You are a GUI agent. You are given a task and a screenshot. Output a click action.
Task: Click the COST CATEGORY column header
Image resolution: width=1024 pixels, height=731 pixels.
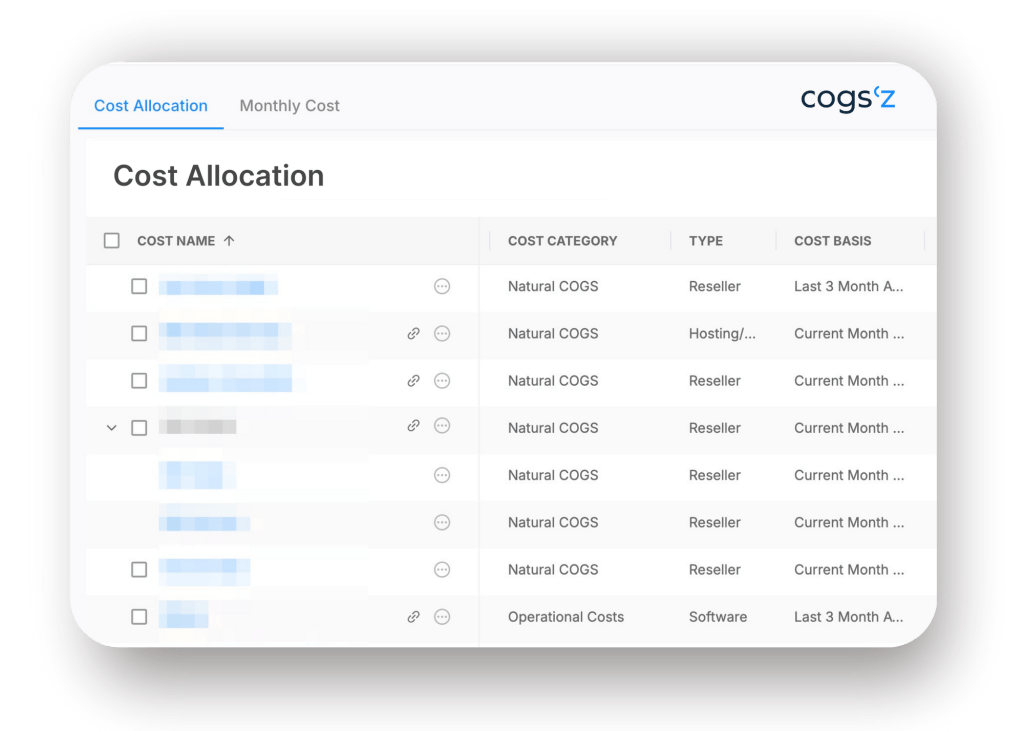point(562,241)
